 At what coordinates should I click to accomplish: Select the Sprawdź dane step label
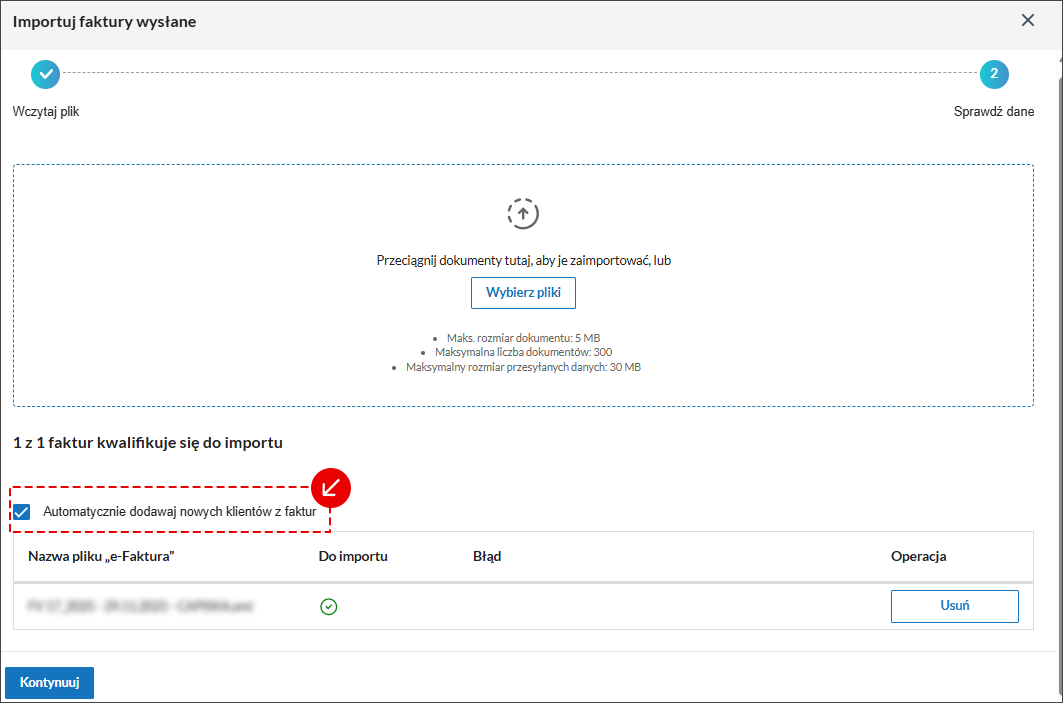tap(993, 112)
